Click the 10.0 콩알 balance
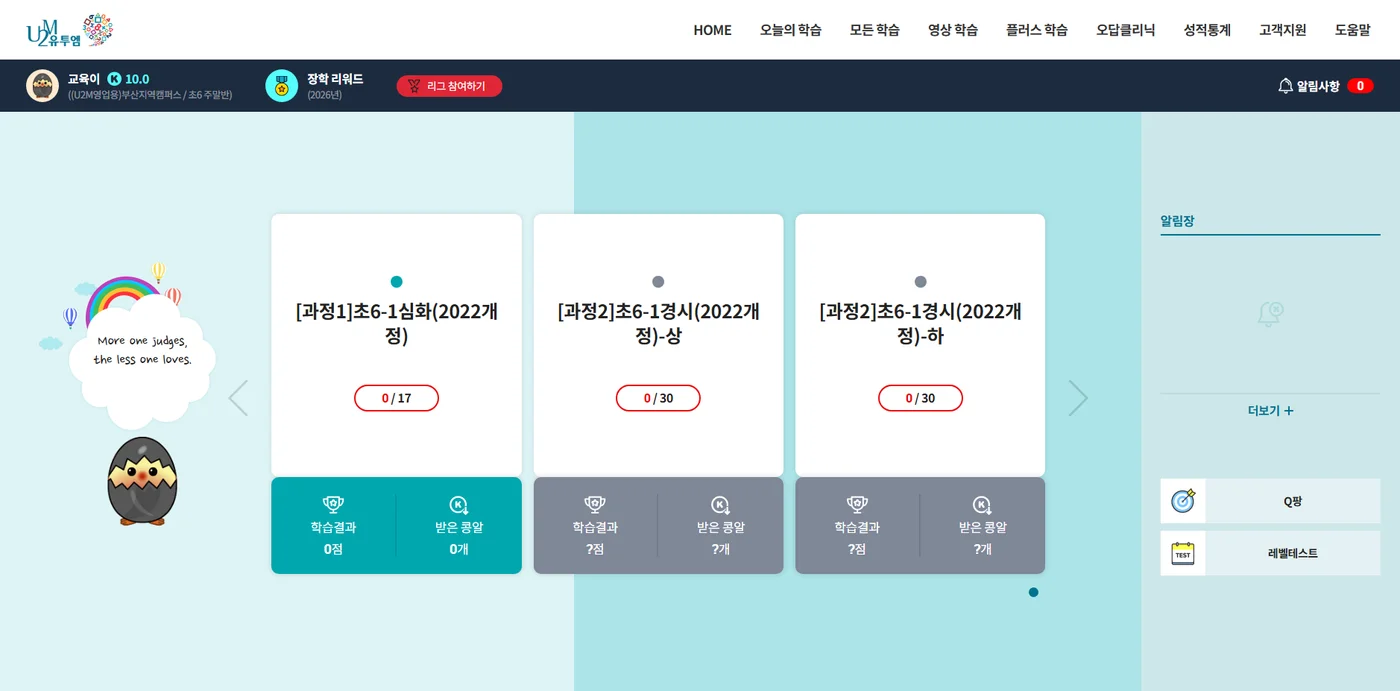The height and width of the screenshot is (691, 1400). (x=137, y=79)
